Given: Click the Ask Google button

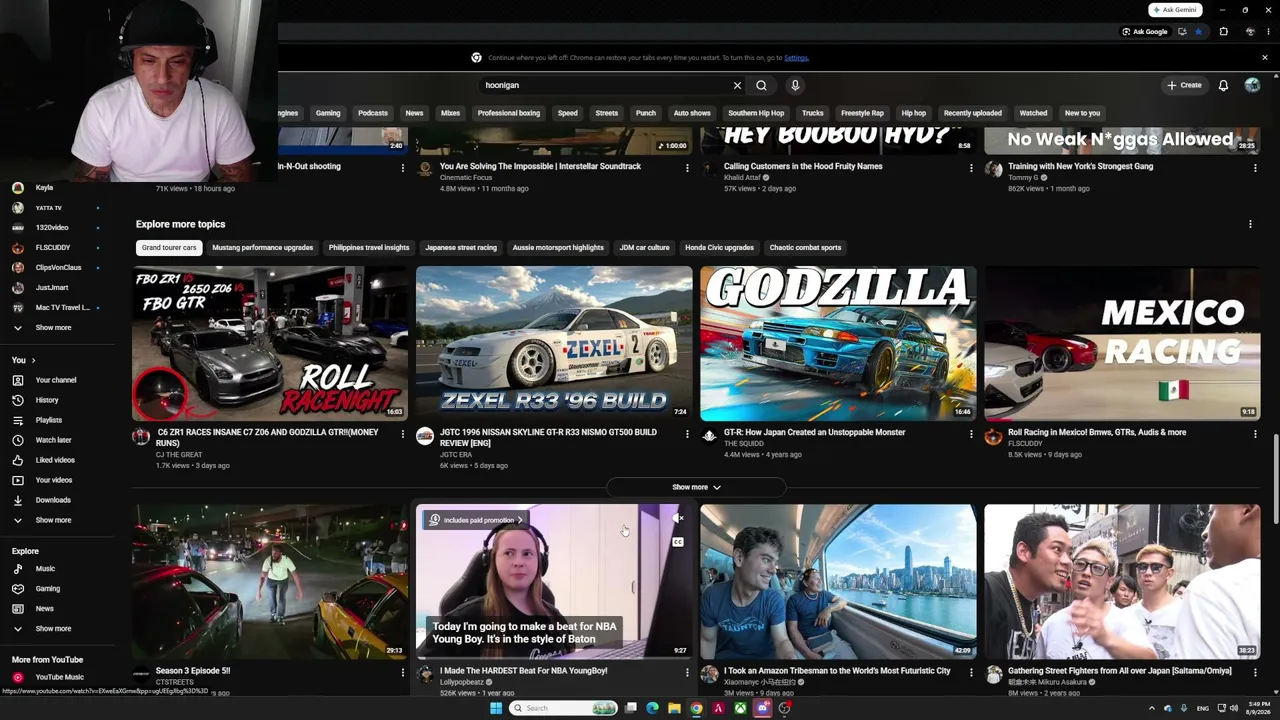Looking at the screenshot, I should tap(1145, 32).
